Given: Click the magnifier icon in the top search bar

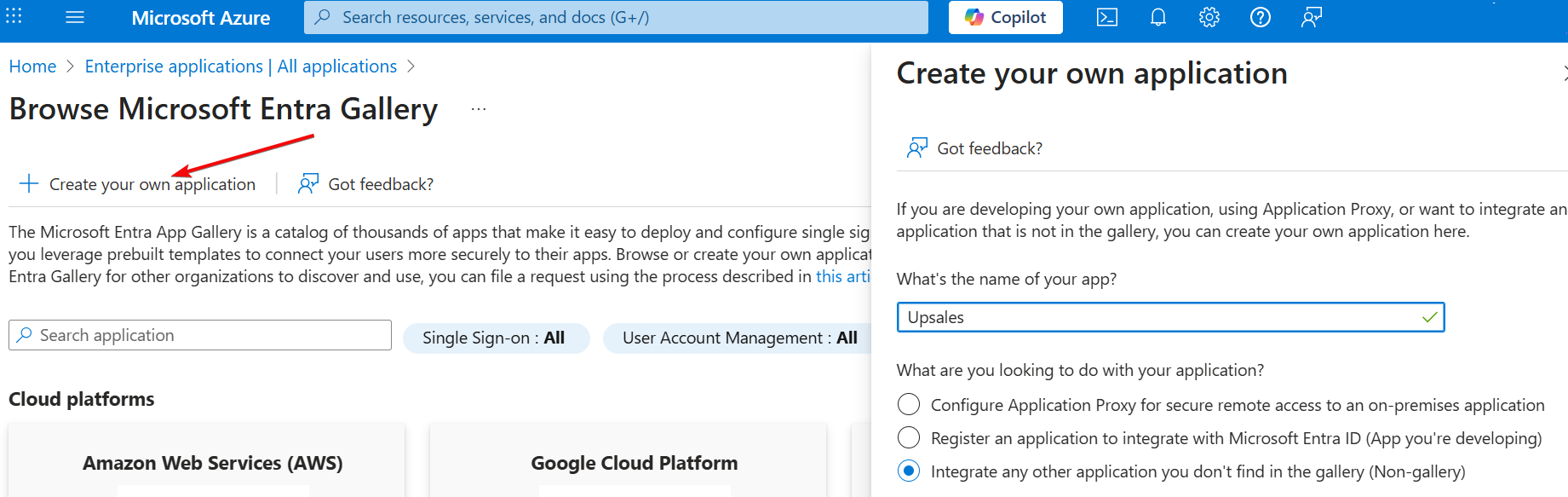Looking at the screenshot, I should coord(323,17).
